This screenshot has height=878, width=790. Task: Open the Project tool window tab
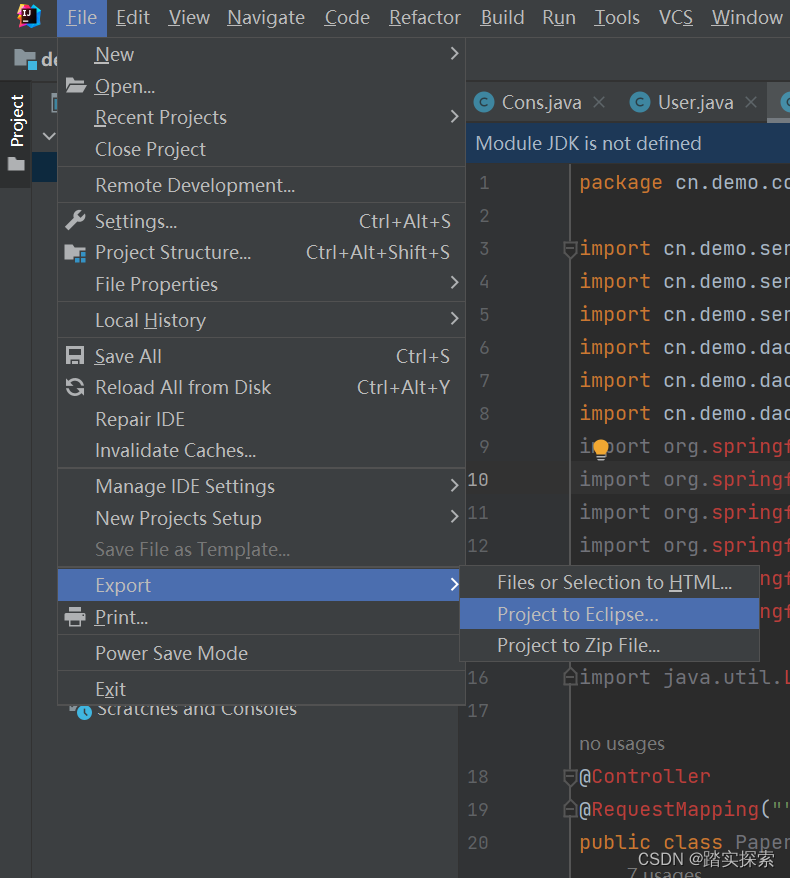click(x=16, y=133)
